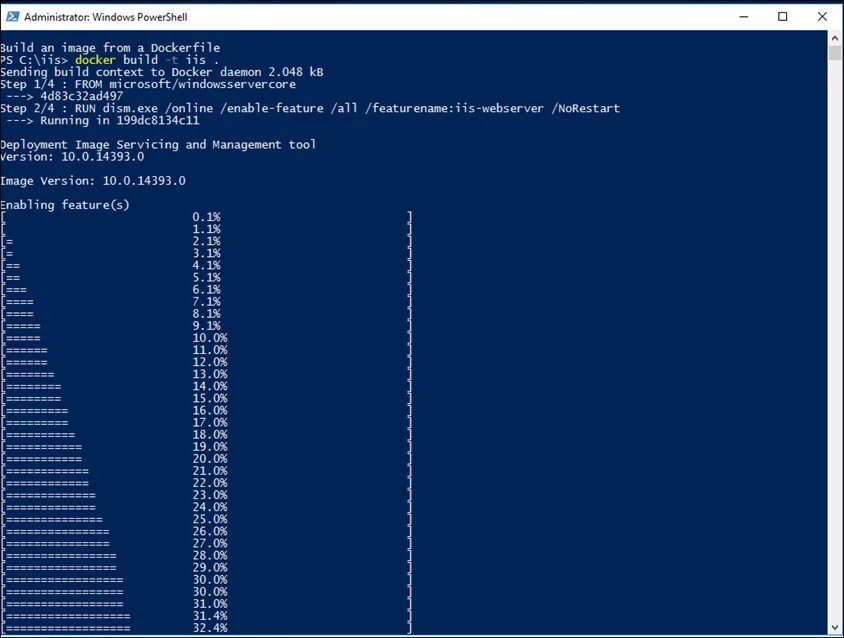Click the 'Enabling feature(s)' text
Image resolution: width=844 pixels, height=638 pixels.
(x=65, y=205)
